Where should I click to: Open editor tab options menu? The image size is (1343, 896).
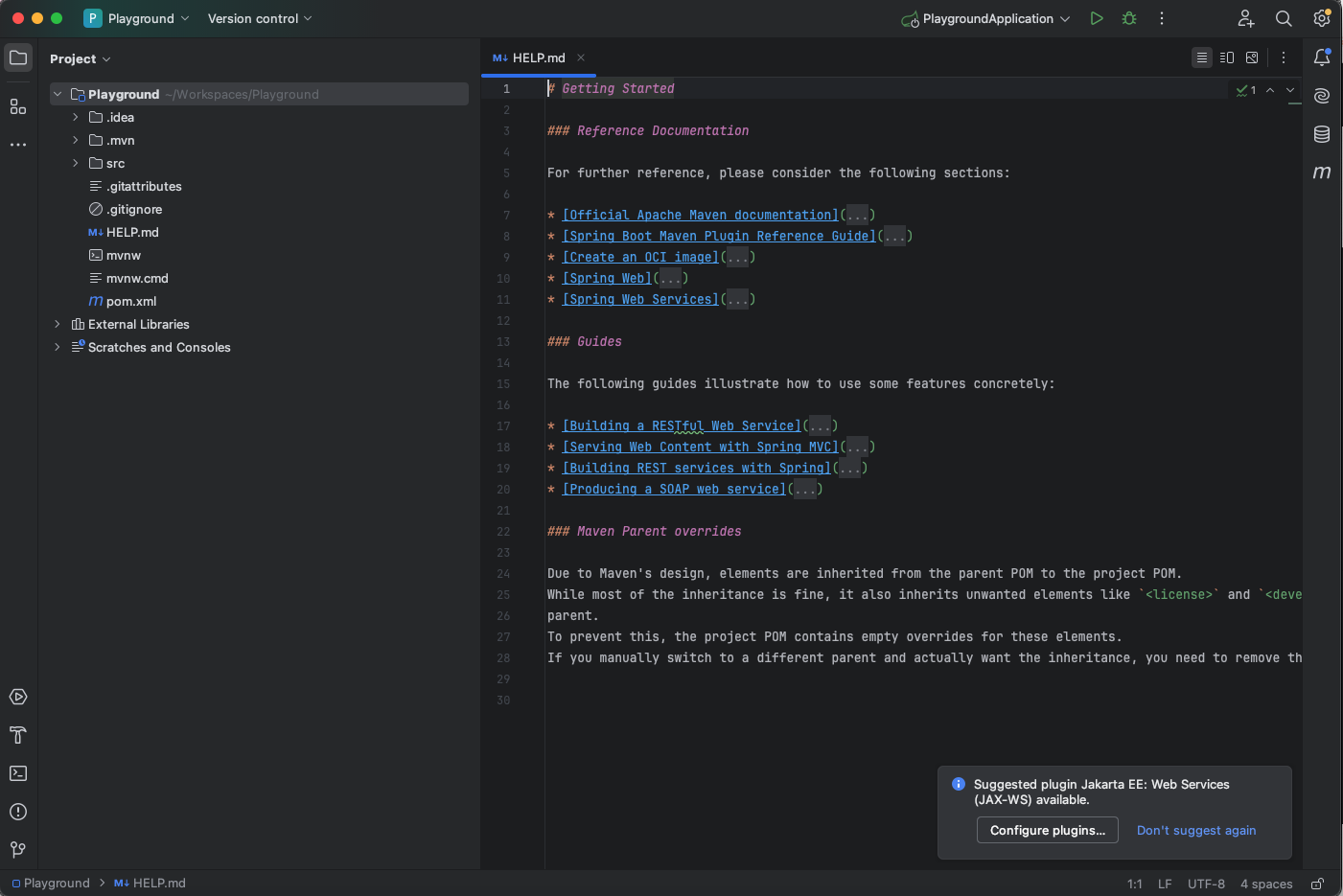1284,57
